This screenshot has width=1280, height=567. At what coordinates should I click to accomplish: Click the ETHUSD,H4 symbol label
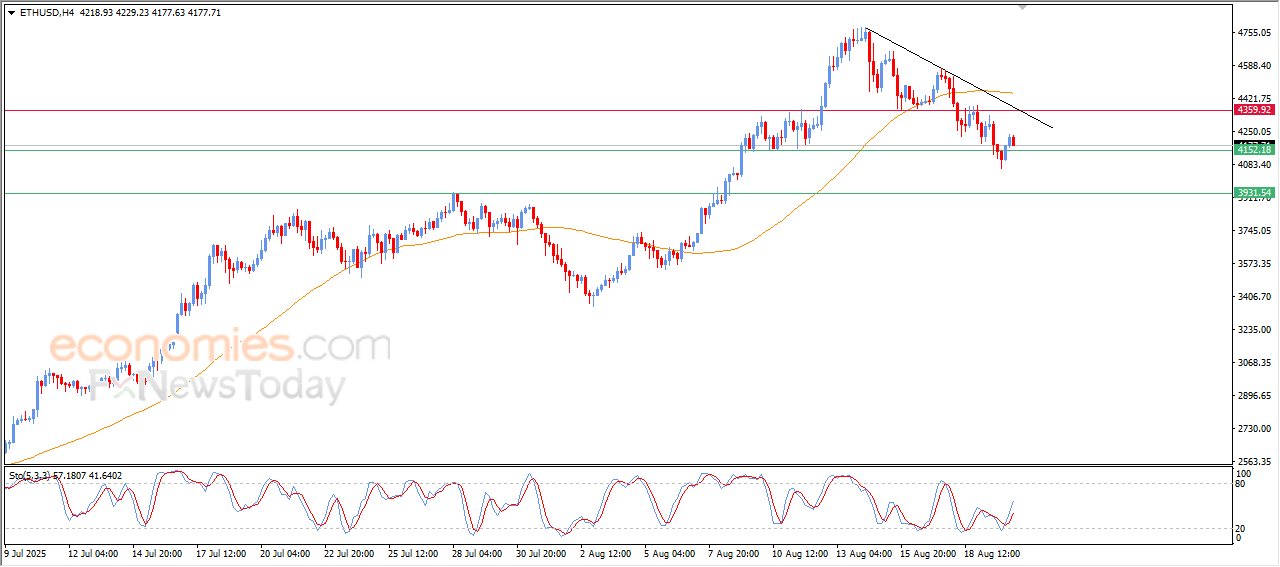click(46, 12)
